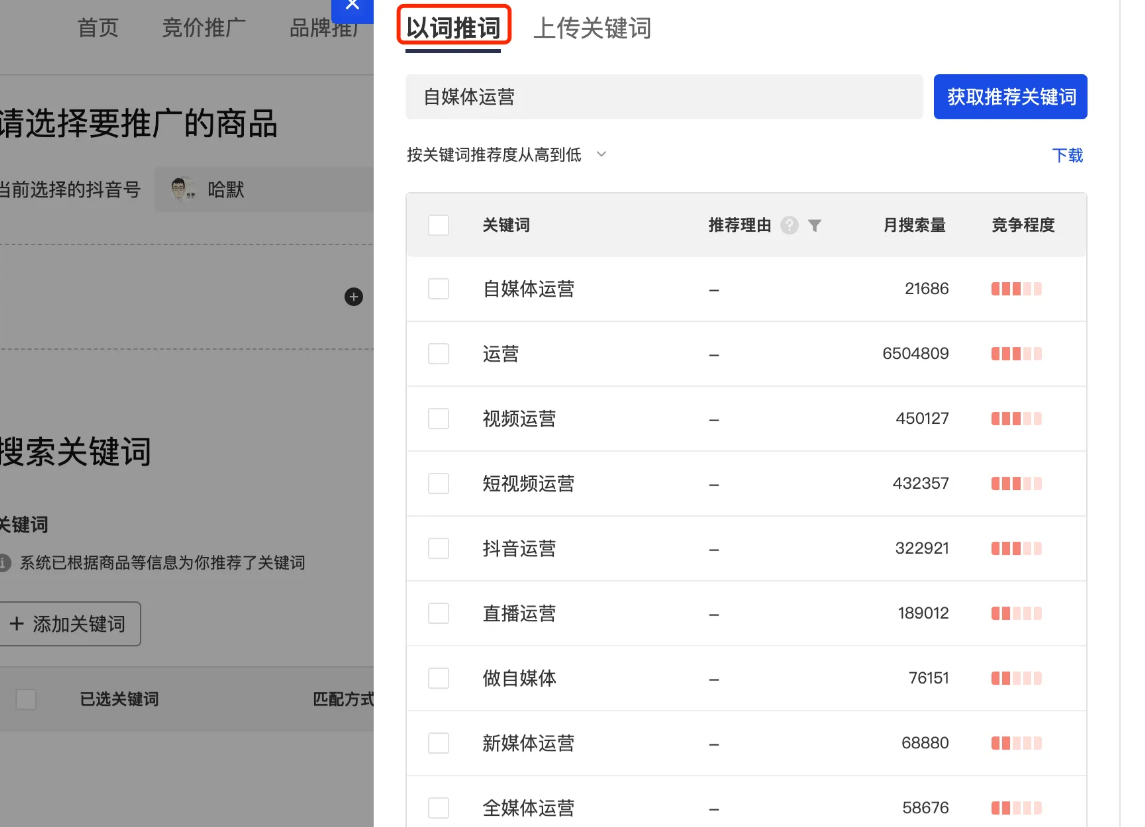
Task: Open the 首页 navigation item
Action: (97, 29)
